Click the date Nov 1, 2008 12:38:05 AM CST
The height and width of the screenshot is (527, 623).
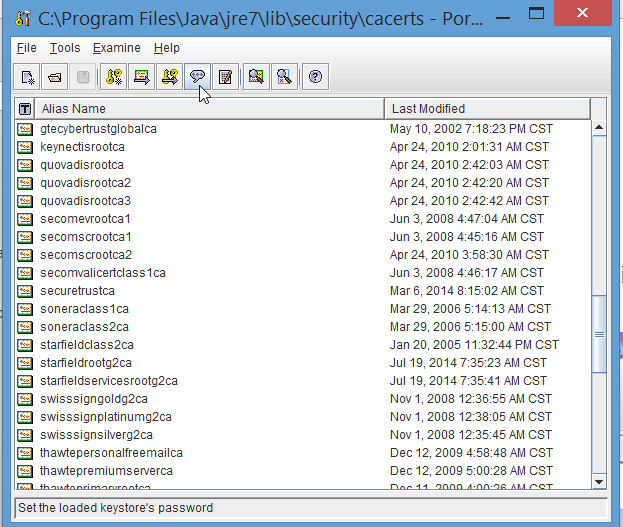(x=471, y=417)
